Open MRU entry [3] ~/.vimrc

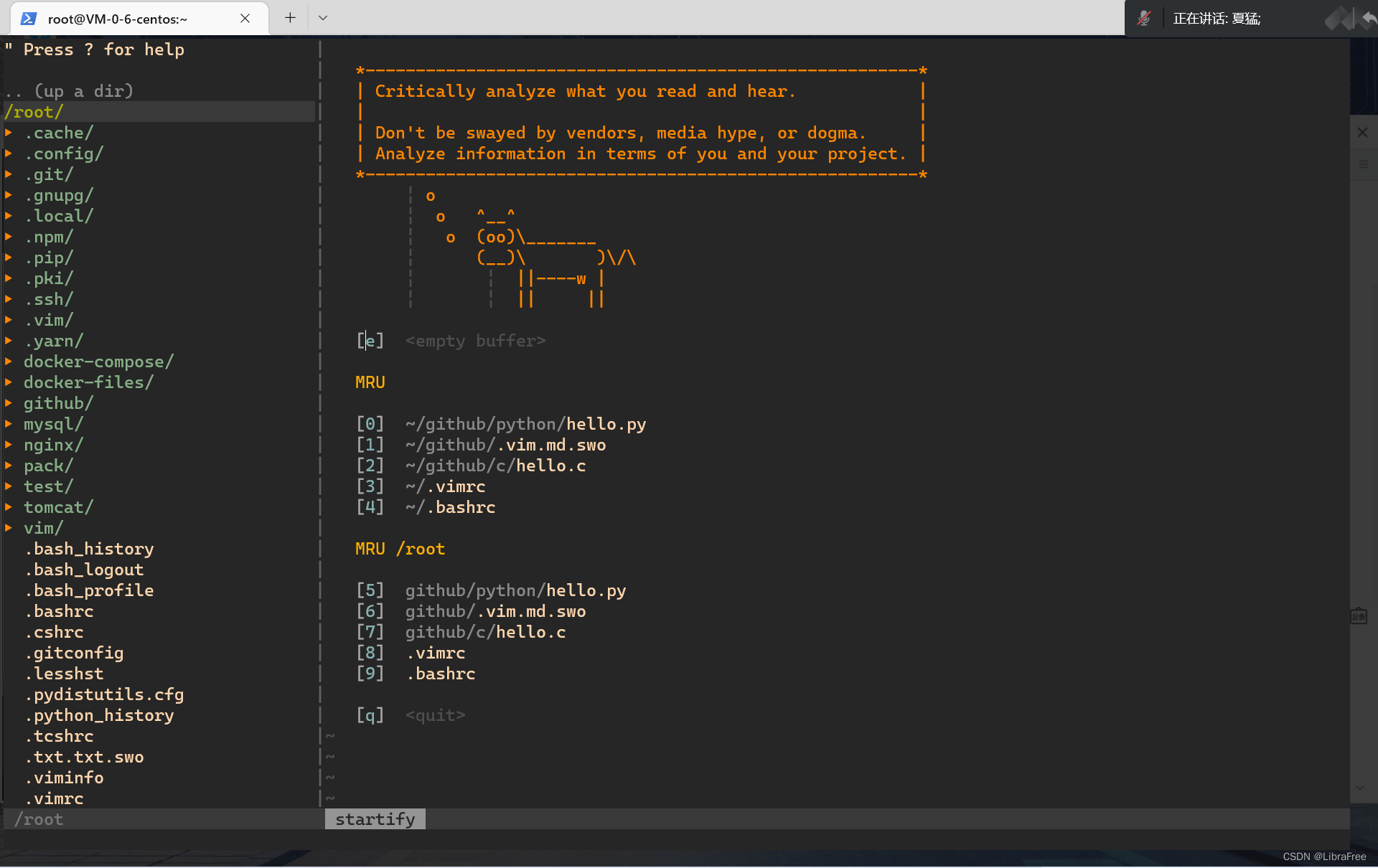[x=421, y=486]
